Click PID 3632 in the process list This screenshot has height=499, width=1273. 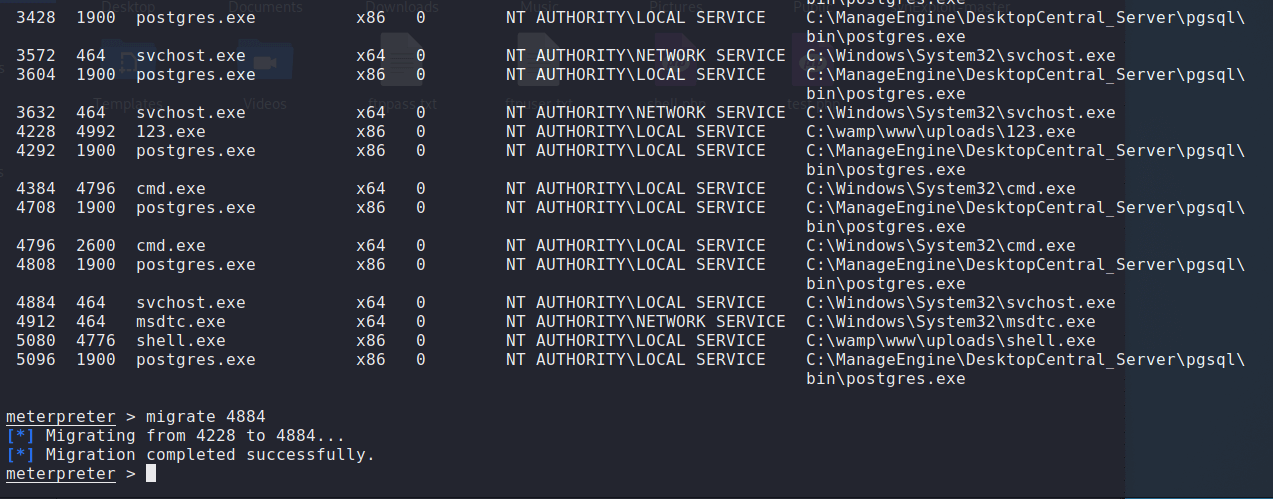coord(36,113)
